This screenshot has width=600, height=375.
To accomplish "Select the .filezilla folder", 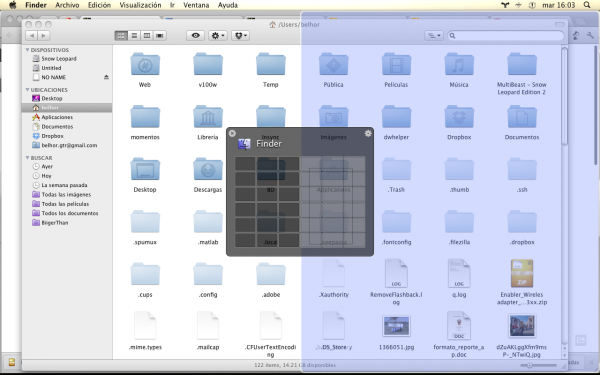I will click(x=459, y=222).
